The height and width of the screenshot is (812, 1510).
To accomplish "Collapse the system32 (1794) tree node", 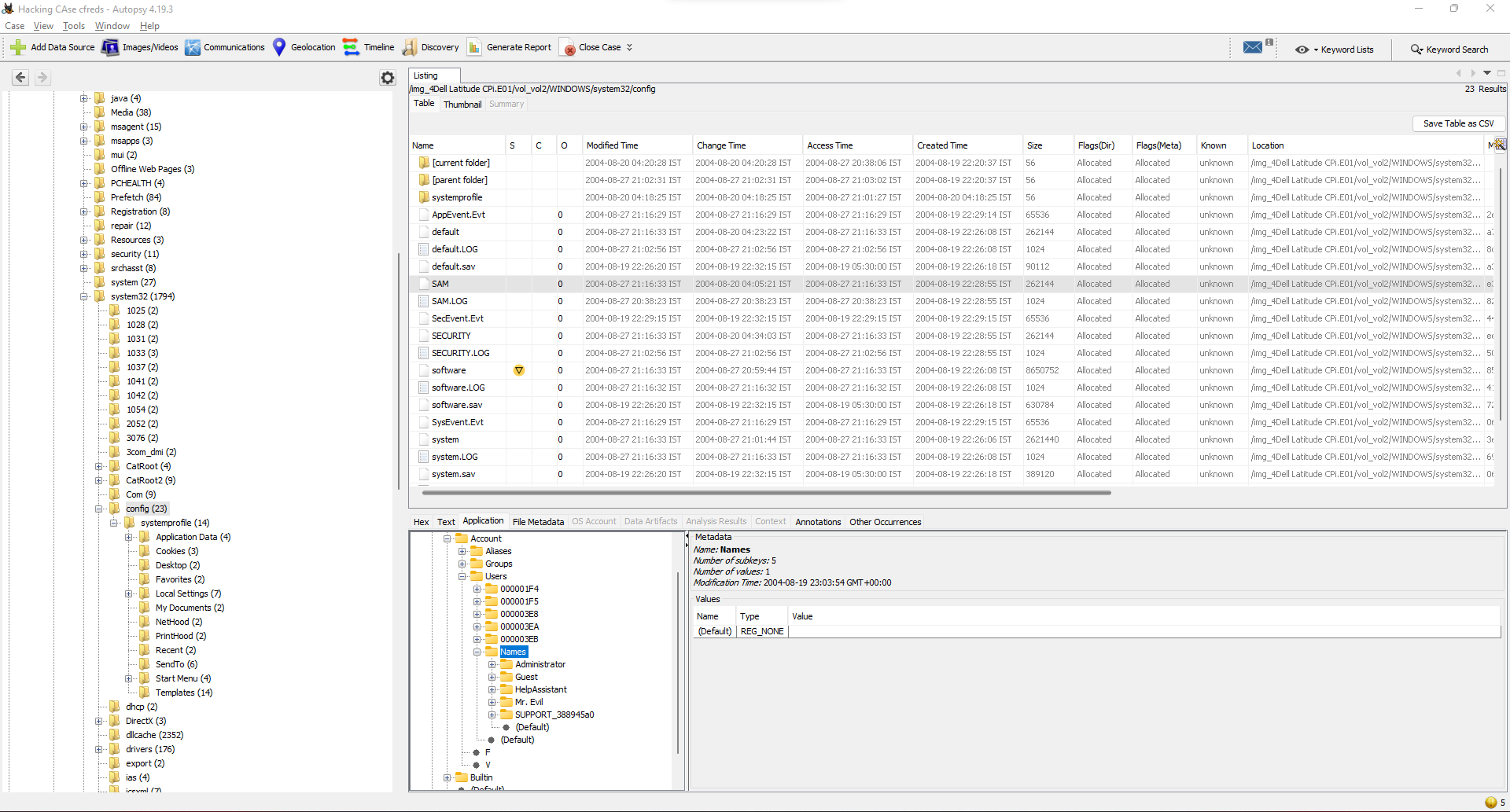I will [x=84, y=296].
